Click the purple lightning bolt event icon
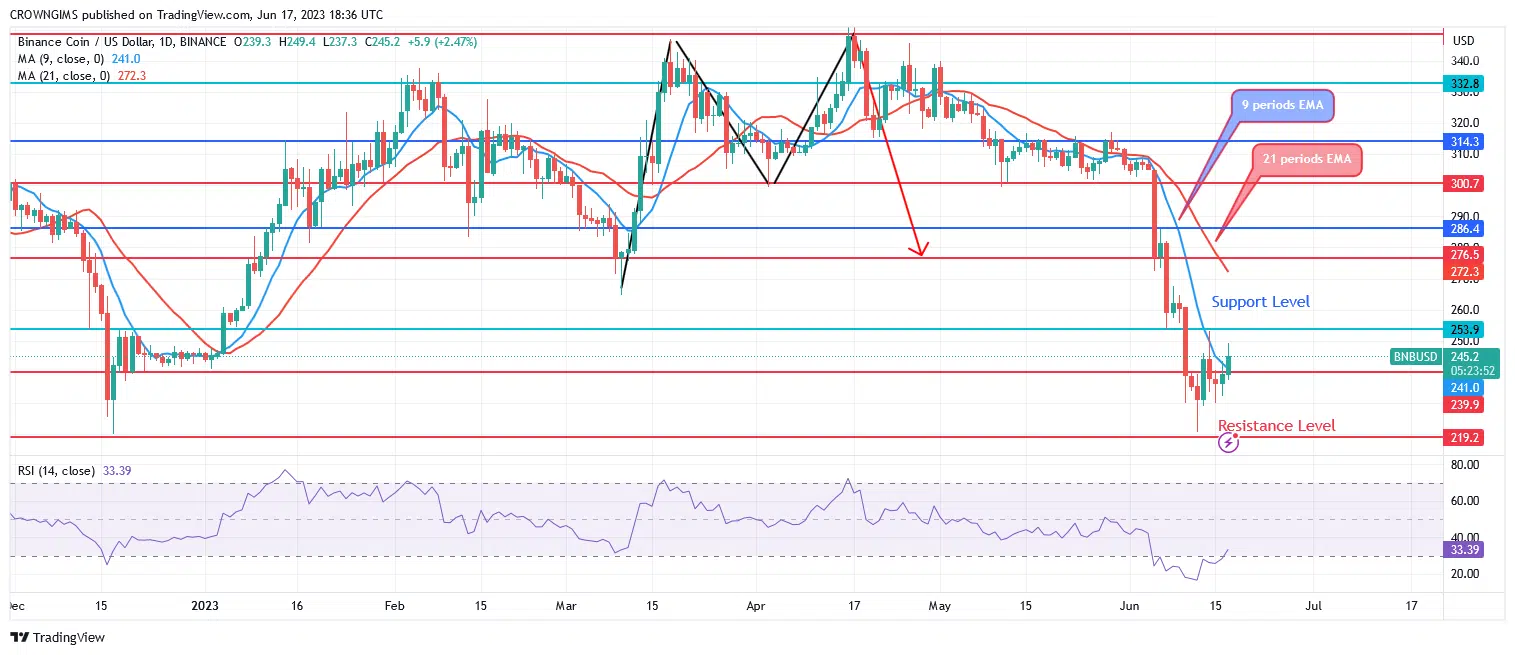Viewport: 1515px width, 655px height. [x=1229, y=443]
